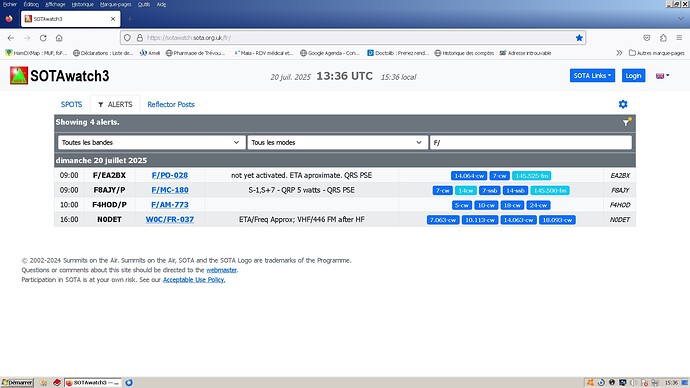Click the Démarrer start button
This screenshot has height=388, width=690.
pyautogui.click(x=17, y=382)
